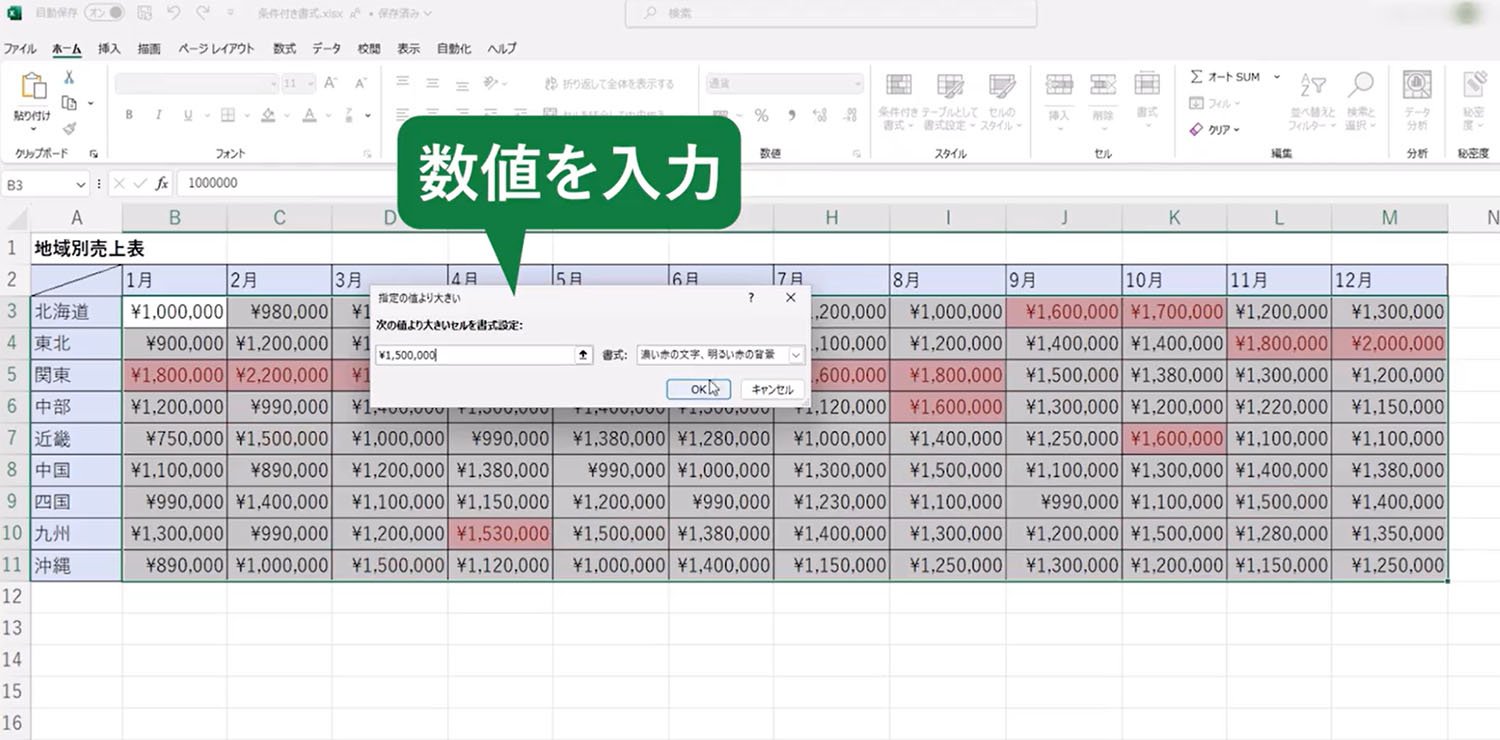Open 条件付き書式 conditional formatting
The height and width of the screenshot is (740, 1500).
[899, 102]
